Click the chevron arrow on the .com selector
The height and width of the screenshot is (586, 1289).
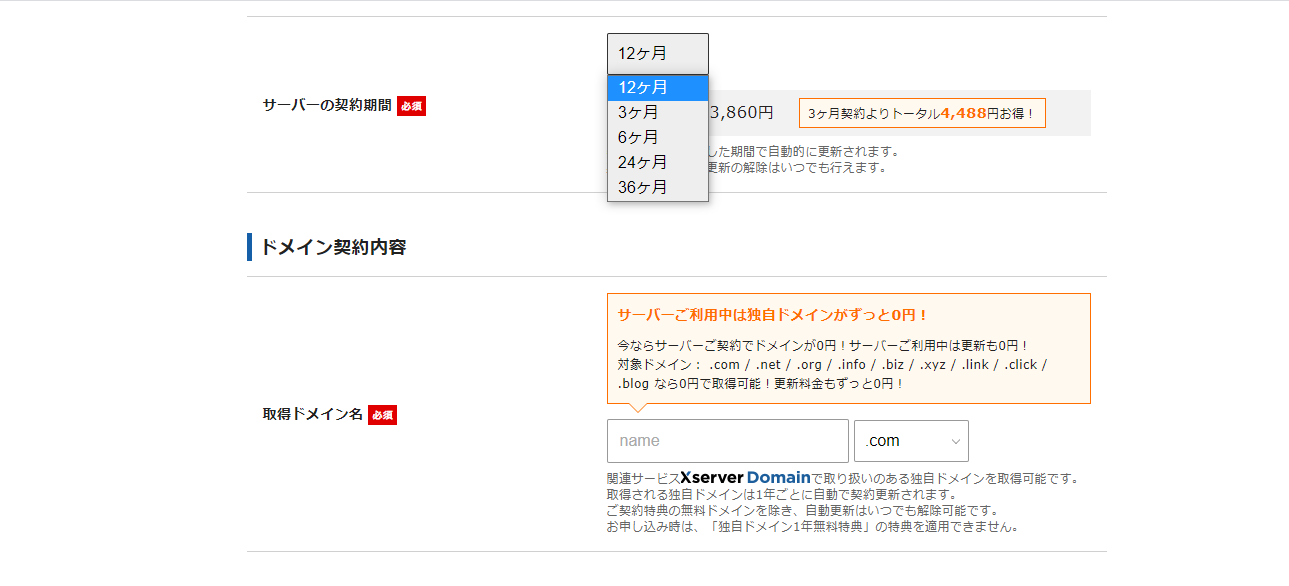[x=955, y=441]
